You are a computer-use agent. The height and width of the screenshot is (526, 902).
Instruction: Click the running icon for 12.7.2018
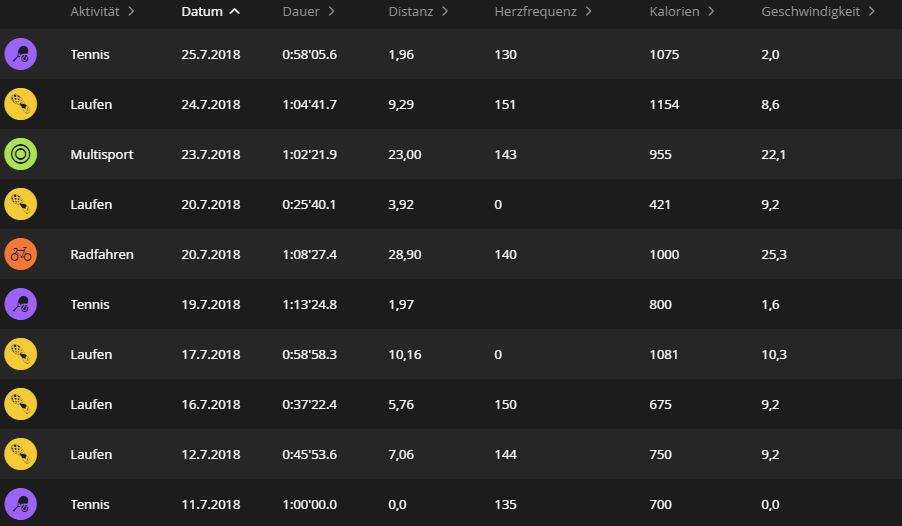(20, 454)
